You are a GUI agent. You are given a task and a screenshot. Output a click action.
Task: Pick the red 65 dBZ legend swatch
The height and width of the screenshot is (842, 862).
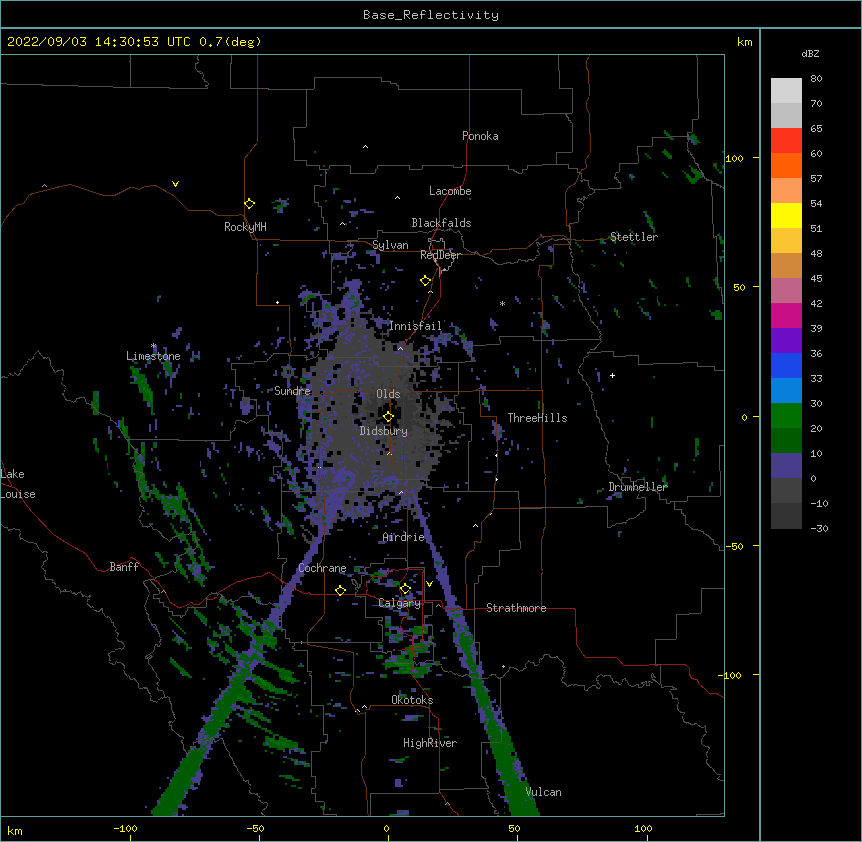click(786, 140)
